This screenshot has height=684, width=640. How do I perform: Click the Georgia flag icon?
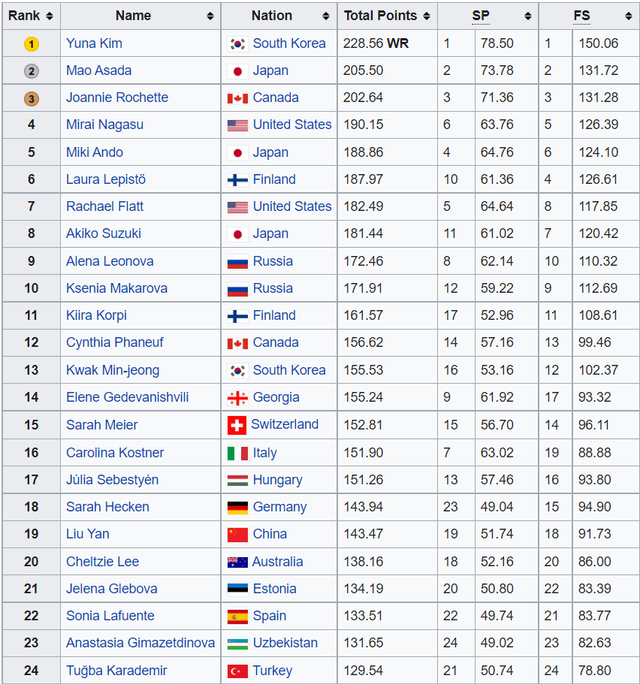point(237,398)
